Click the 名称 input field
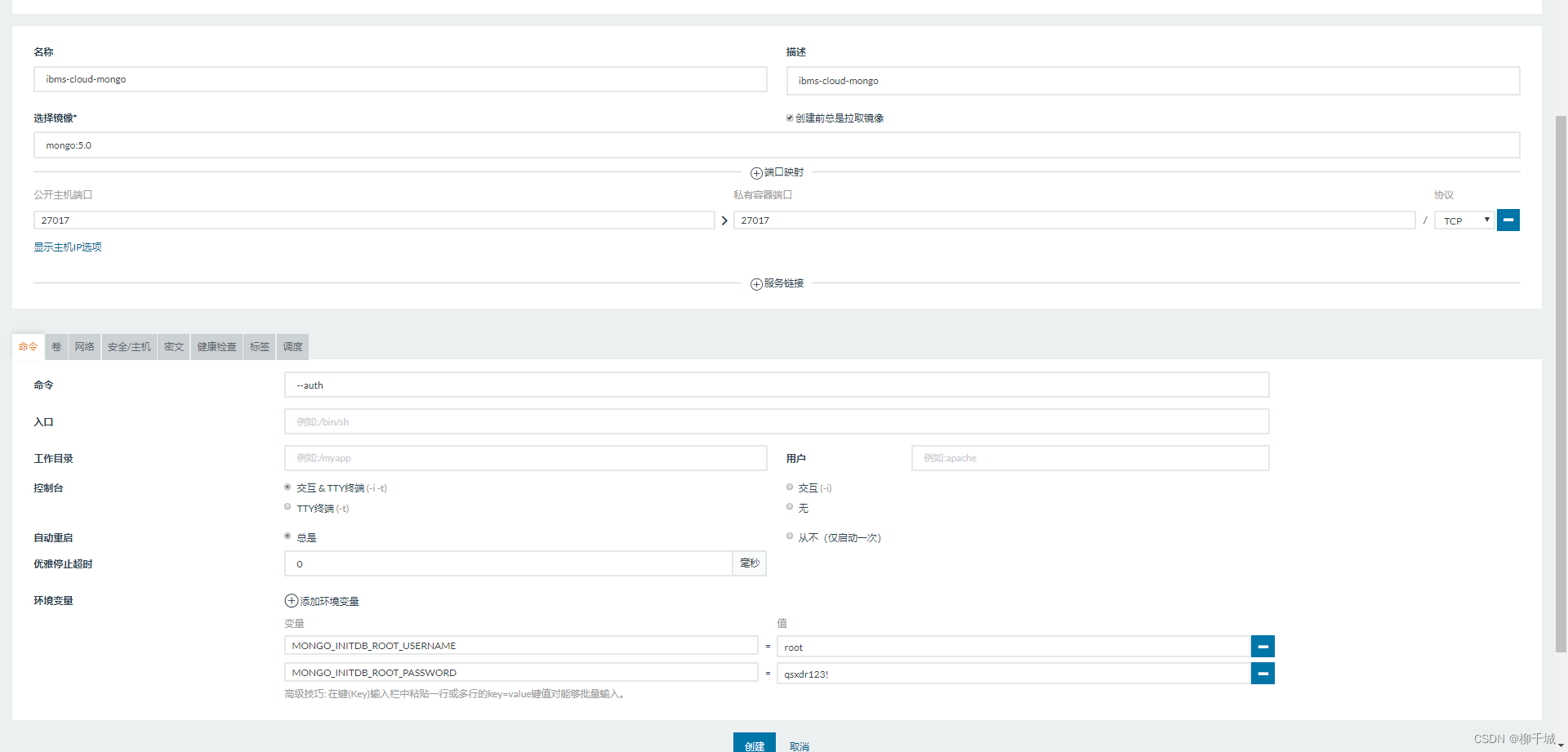The width and height of the screenshot is (1568, 752). (x=400, y=79)
